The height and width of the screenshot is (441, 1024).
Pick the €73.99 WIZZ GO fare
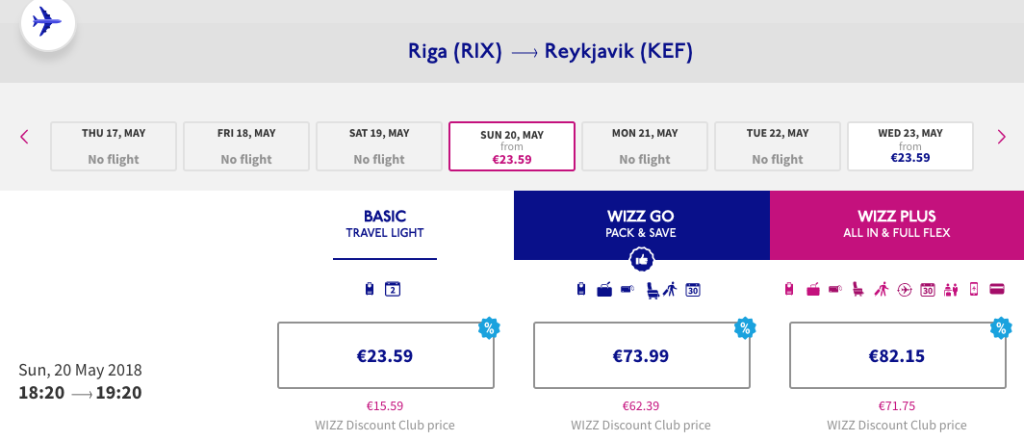pyautogui.click(x=641, y=355)
